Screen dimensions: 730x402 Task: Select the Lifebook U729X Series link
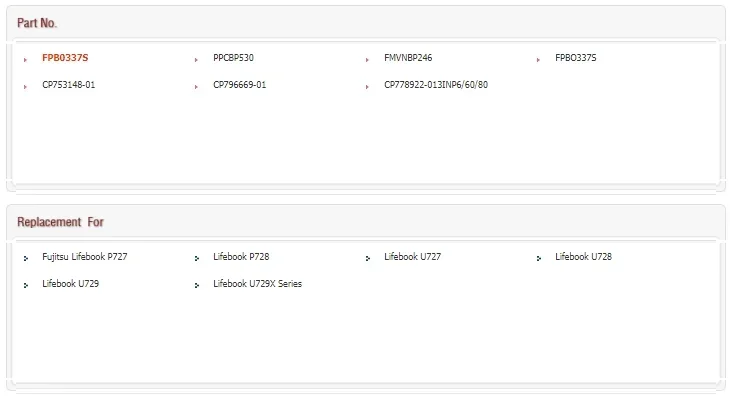coord(257,284)
